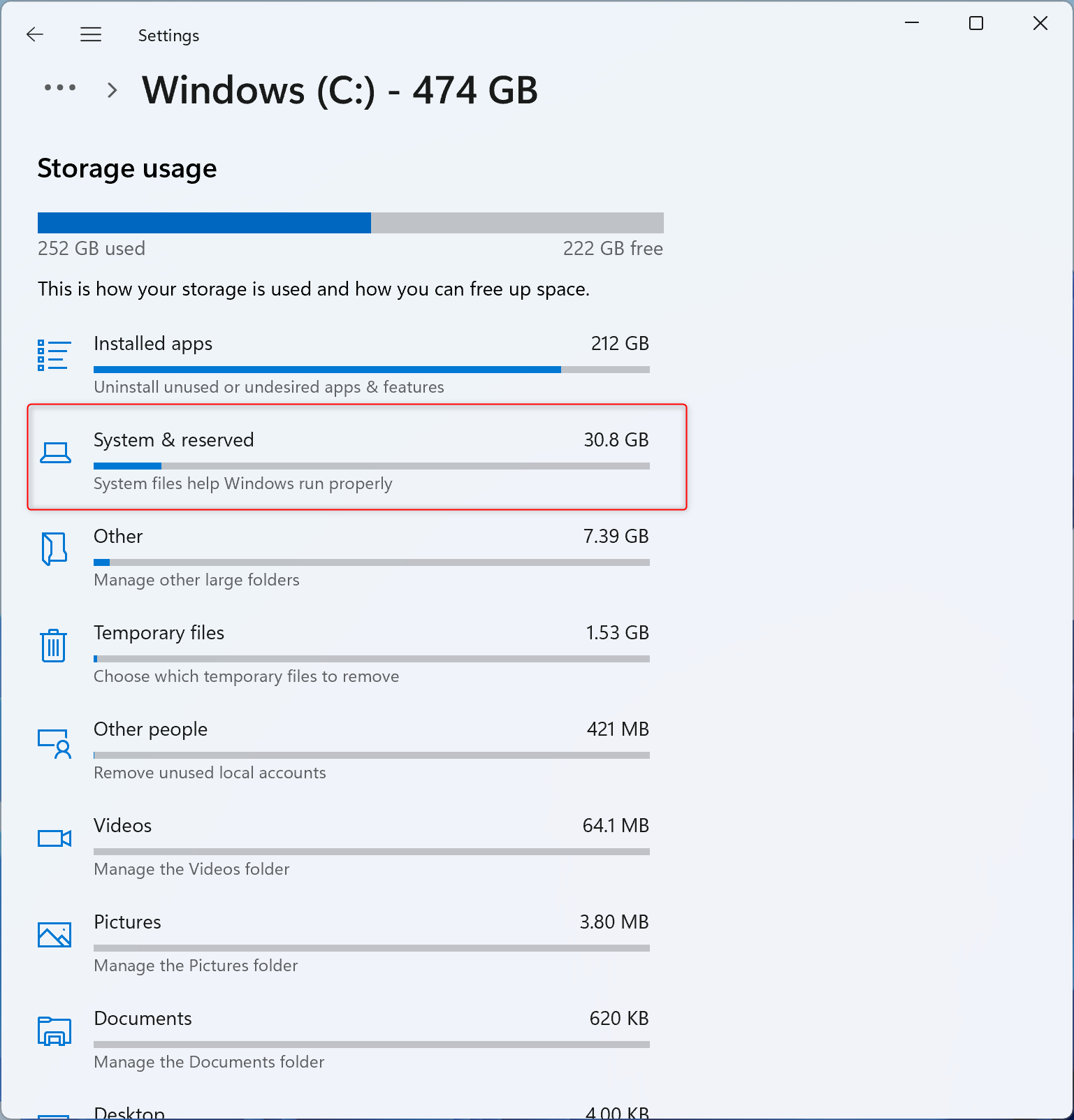The image size is (1074, 1120).
Task: Click the Pictures image icon
Action: (x=55, y=935)
